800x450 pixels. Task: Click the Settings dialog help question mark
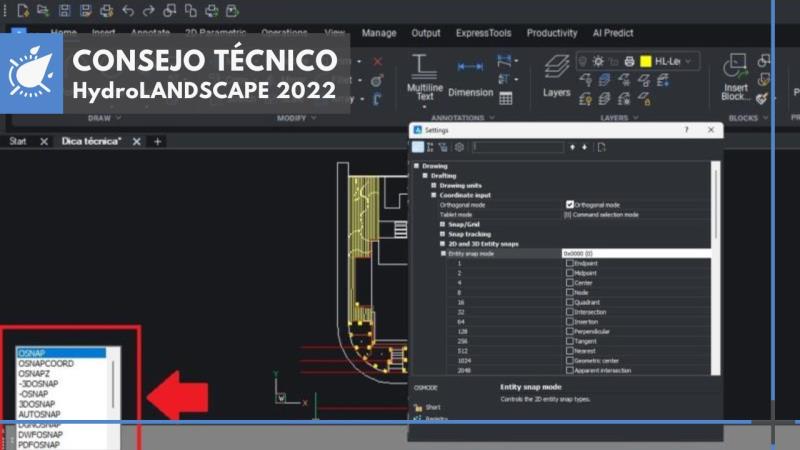pos(687,130)
